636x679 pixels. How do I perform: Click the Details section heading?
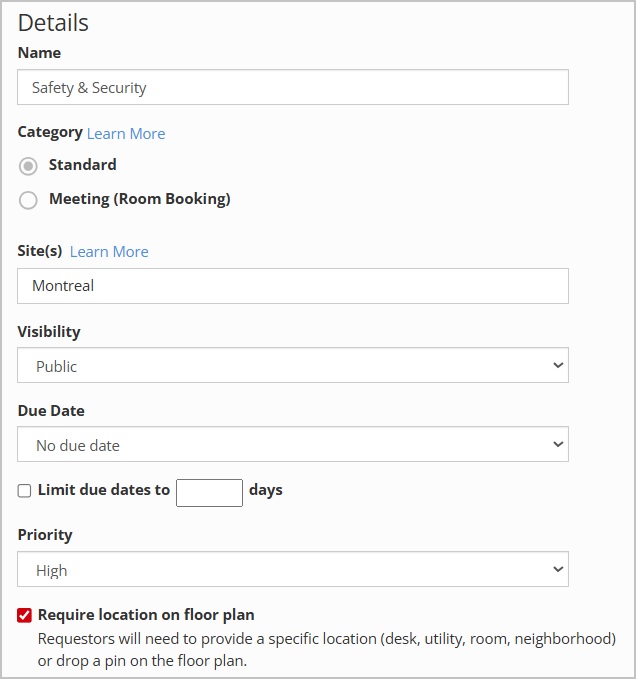(x=53, y=23)
